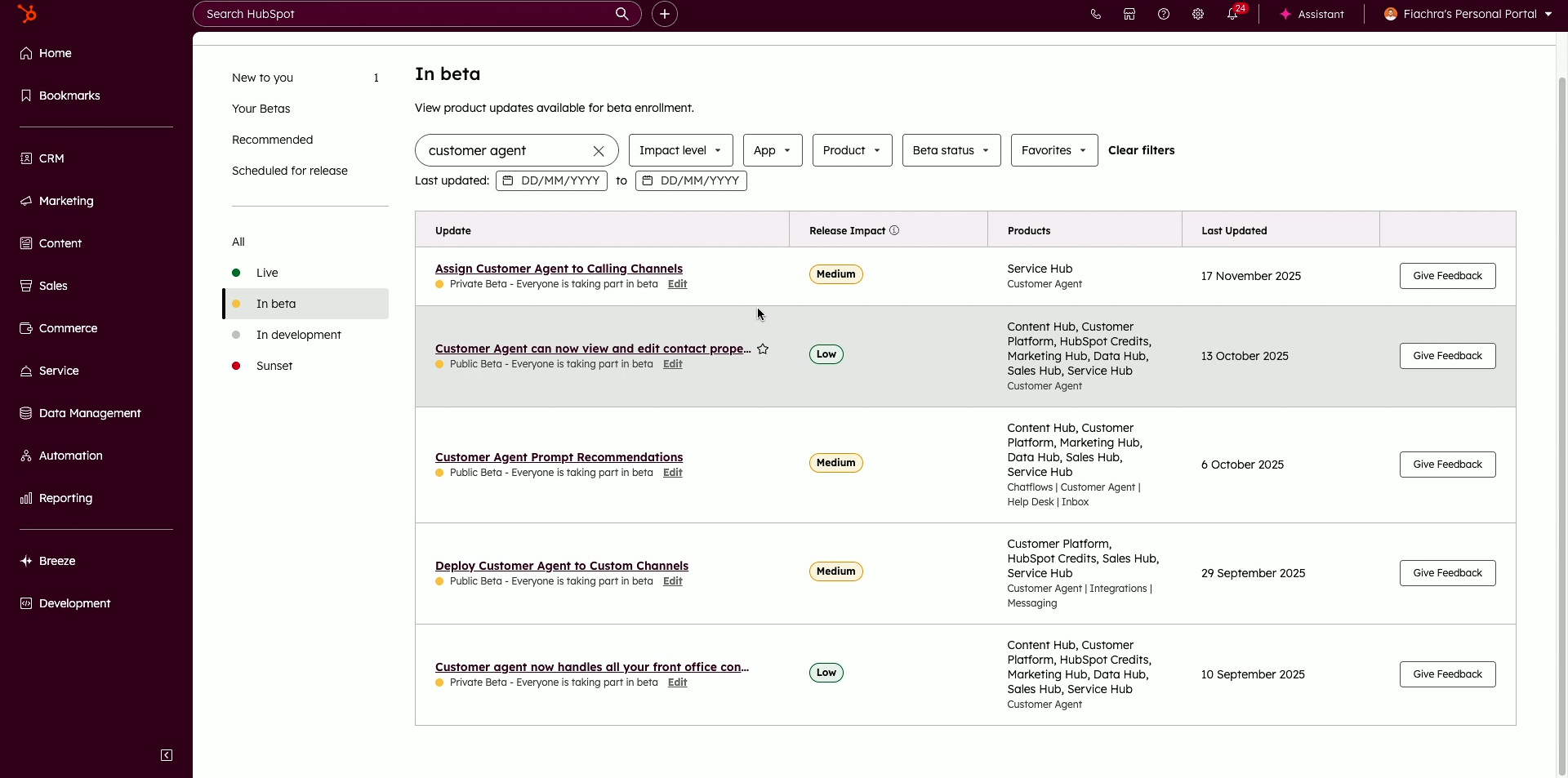Screen dimensions: 1568x778
Task: Click the Clear filters button
Action: point(1141,150)
